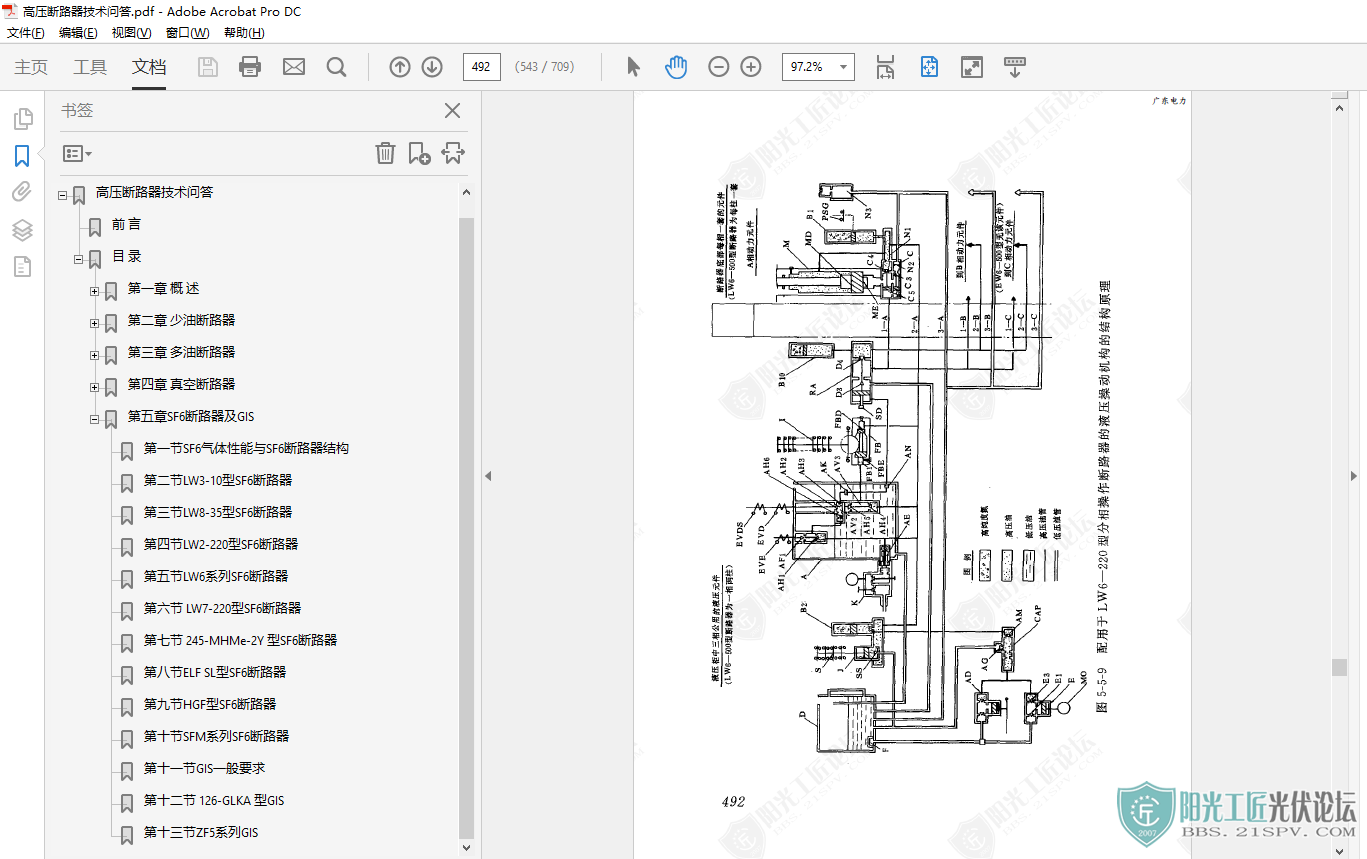The height and width of the screenshot is (859, 1367).
Task: Click the document scroll up arrow
Action: tap(1339, 107)
